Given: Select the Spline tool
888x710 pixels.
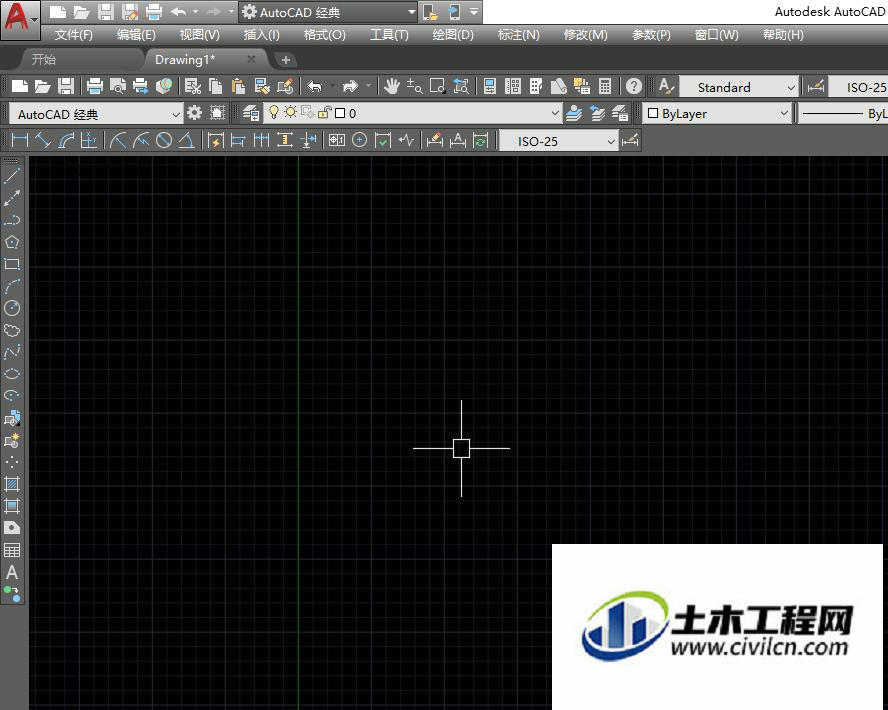Looking at the screenshot, I should [12, 352].
